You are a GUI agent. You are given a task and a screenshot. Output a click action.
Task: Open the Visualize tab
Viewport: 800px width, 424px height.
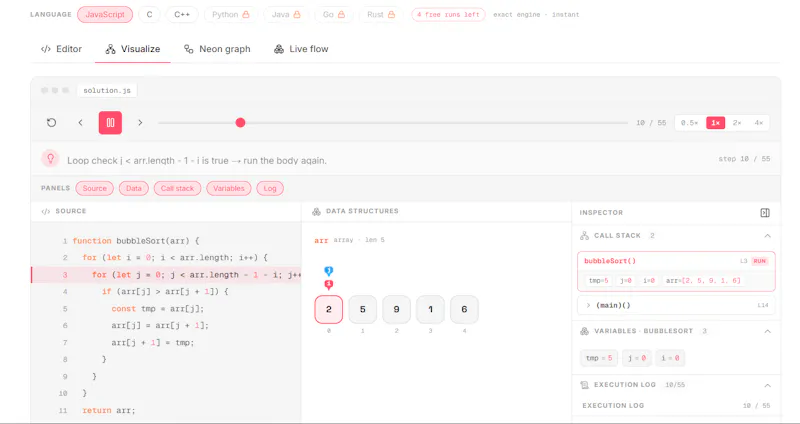pyautogui.click(x=133, y=49)
